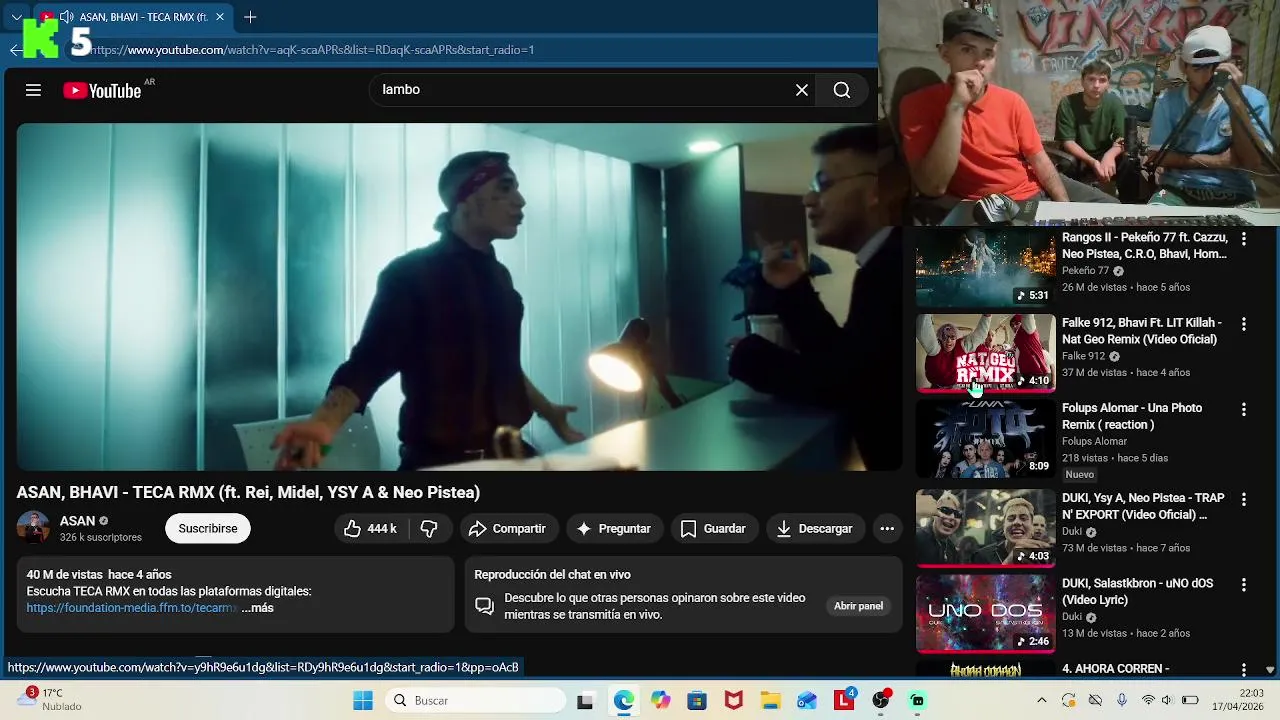
Task: Open the YouTube hamburger guide menu
Action: tap(33, 90)
